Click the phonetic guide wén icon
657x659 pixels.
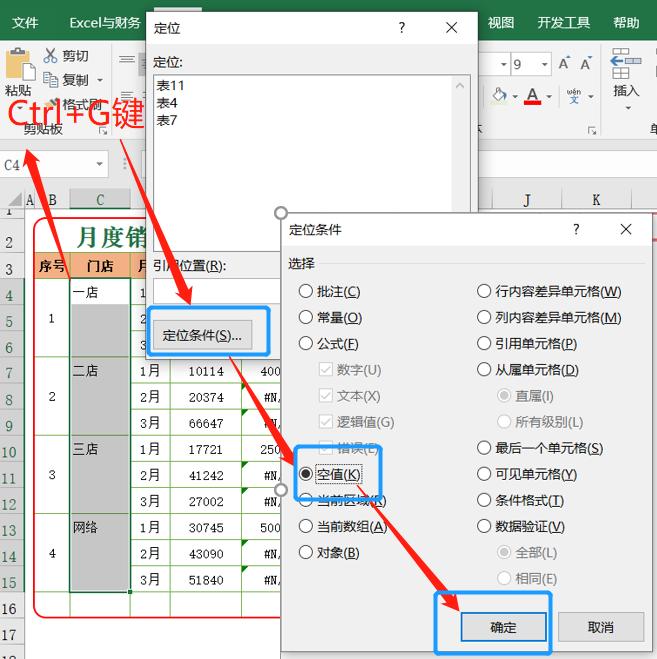pyautogui.click(x=574, y=96)
